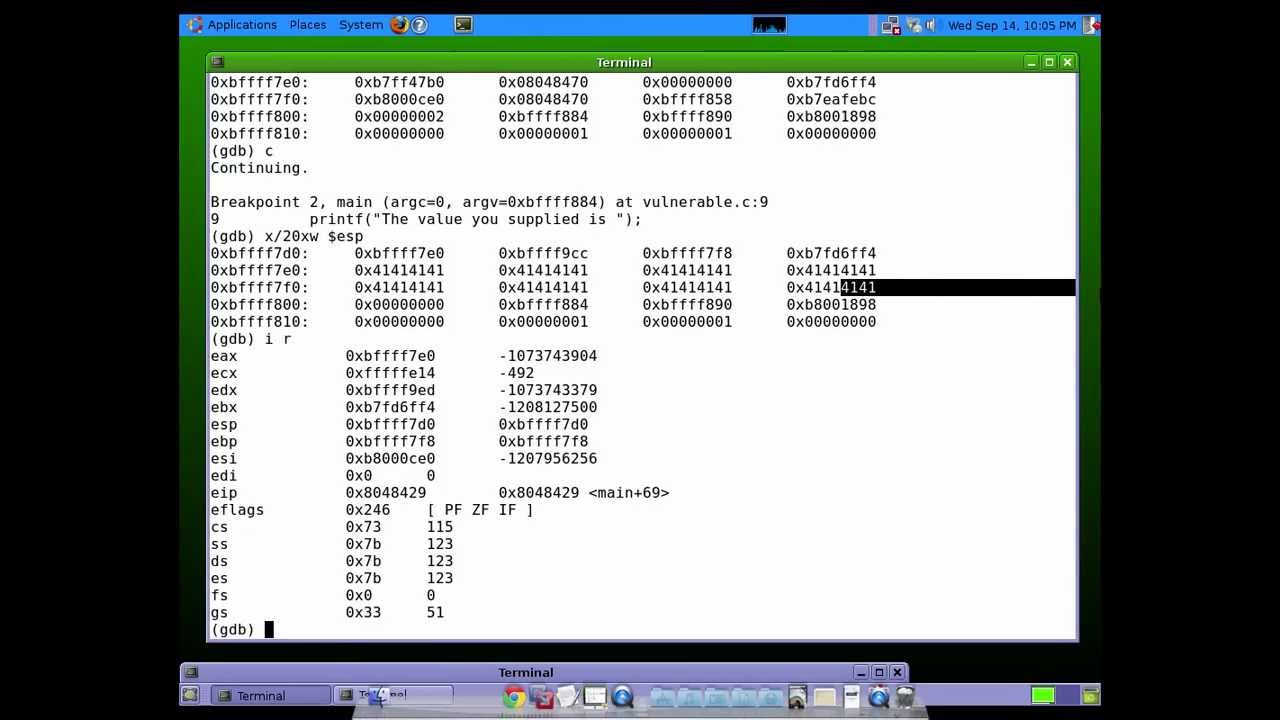Click the volume speaker icon
The width and height of the screenshot is (1280, 720).
point(932,25)
